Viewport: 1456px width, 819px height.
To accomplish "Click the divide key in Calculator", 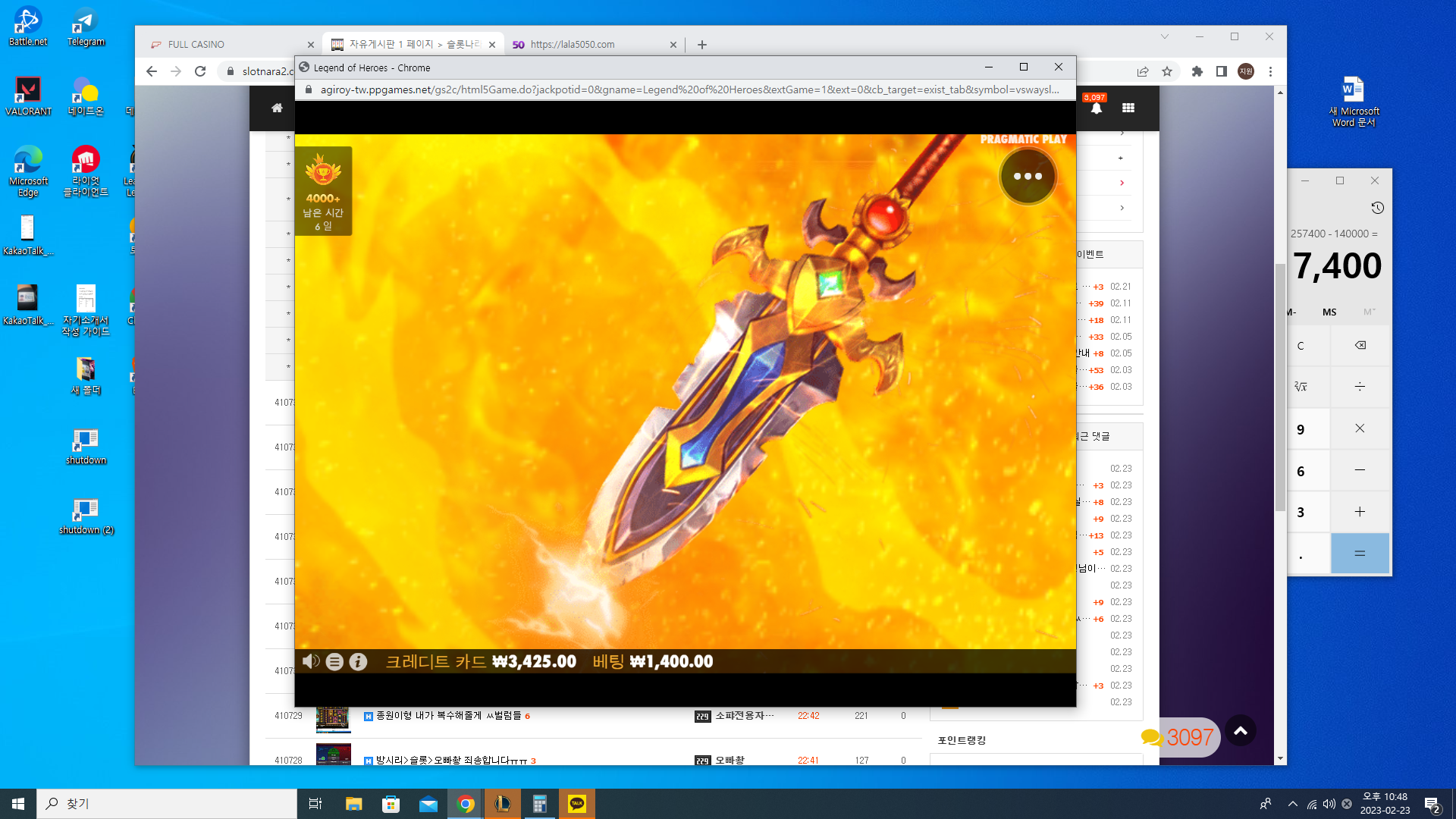I will coord(1360,387).
